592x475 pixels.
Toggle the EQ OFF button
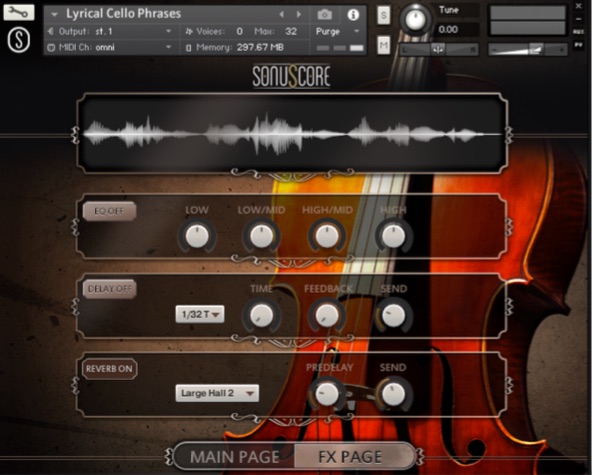point(109,211)
